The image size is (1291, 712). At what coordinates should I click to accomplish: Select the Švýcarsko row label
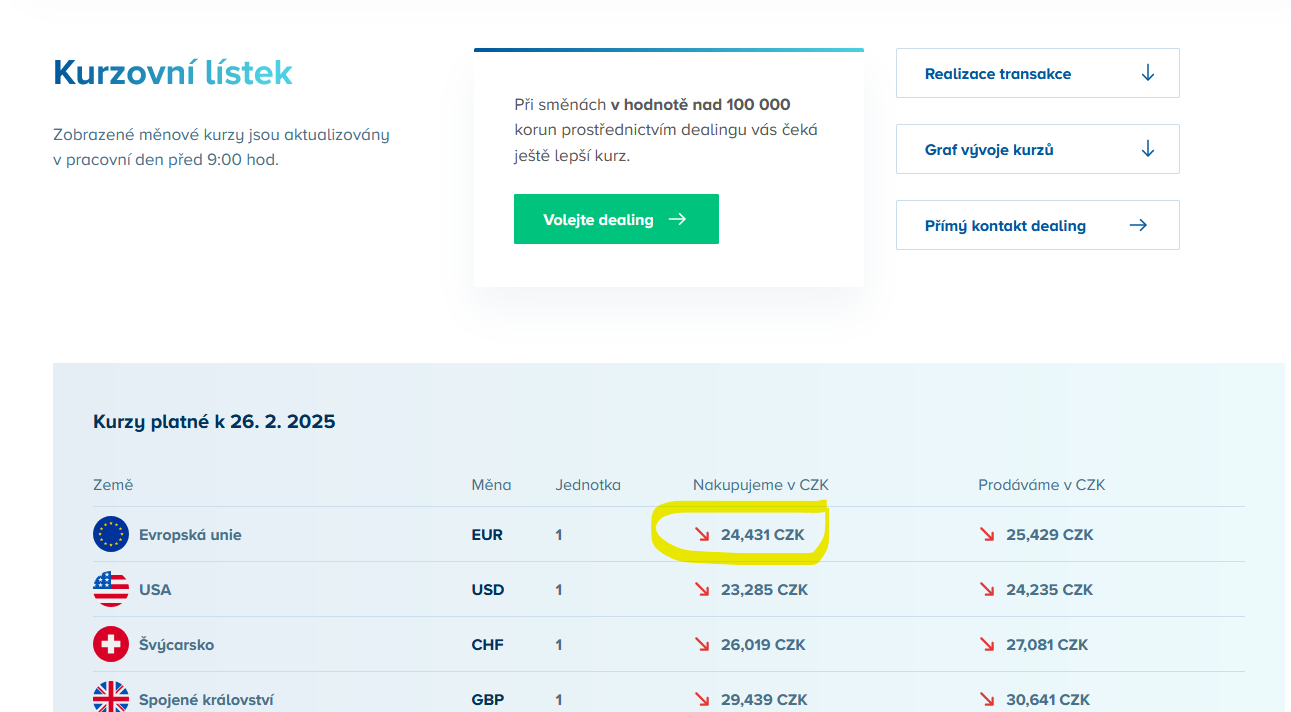tap(176, 645)
